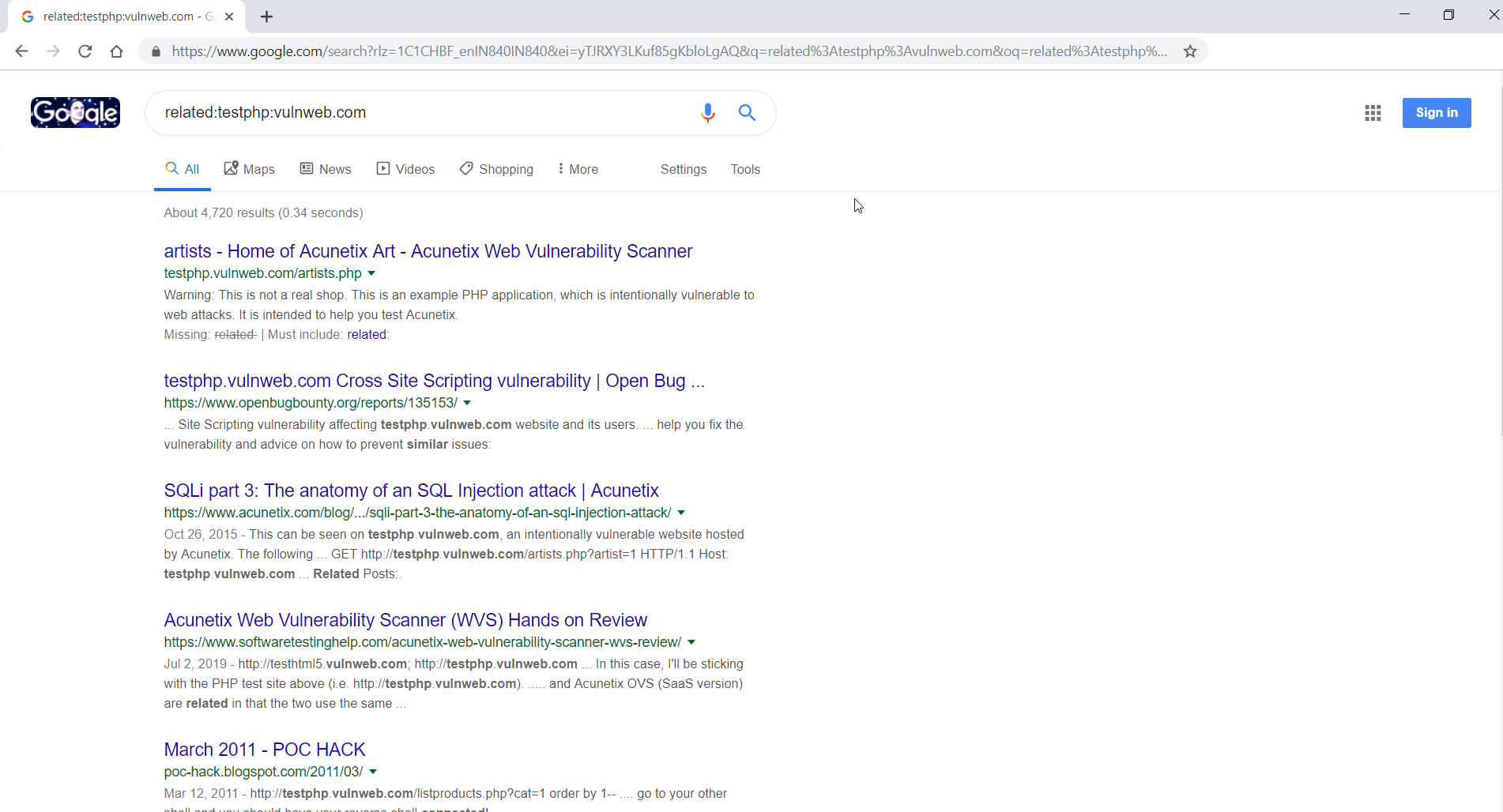This screenshot has height=812, width=1503.
Task: Switch to the Videos tab
Action: tap(405, 169)
